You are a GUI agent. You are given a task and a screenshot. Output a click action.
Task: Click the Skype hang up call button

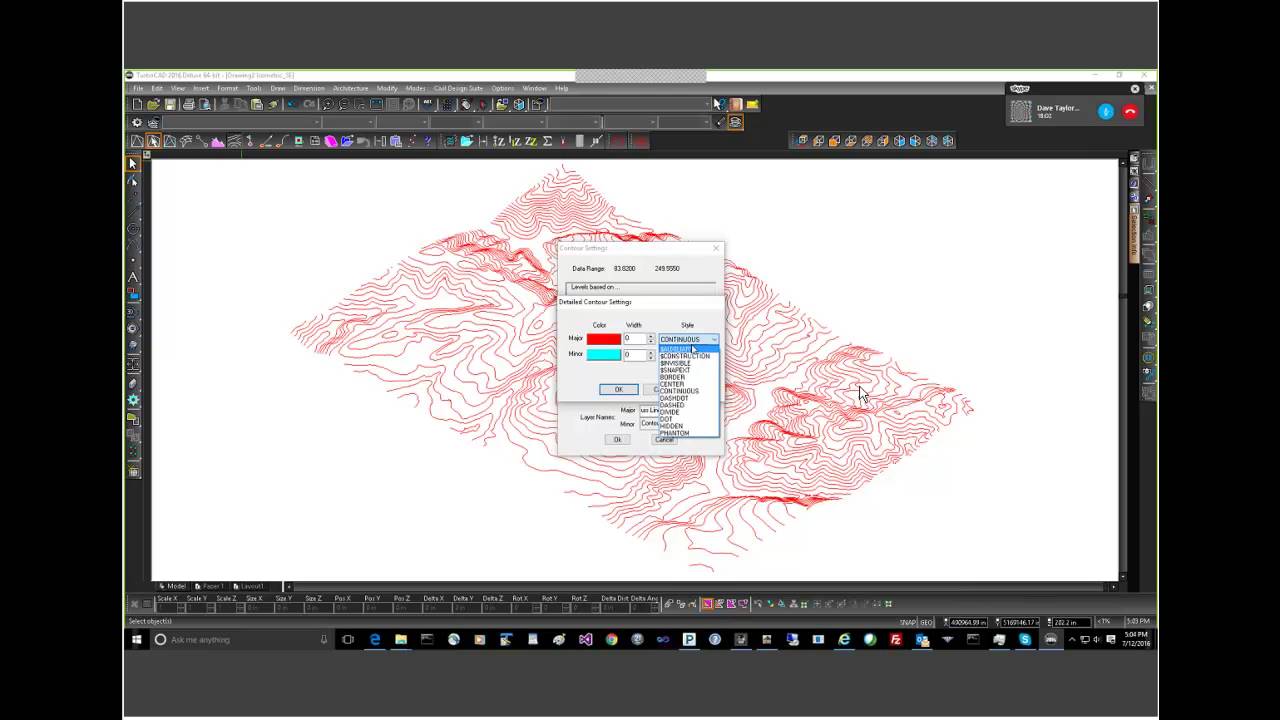[1130, 112]
